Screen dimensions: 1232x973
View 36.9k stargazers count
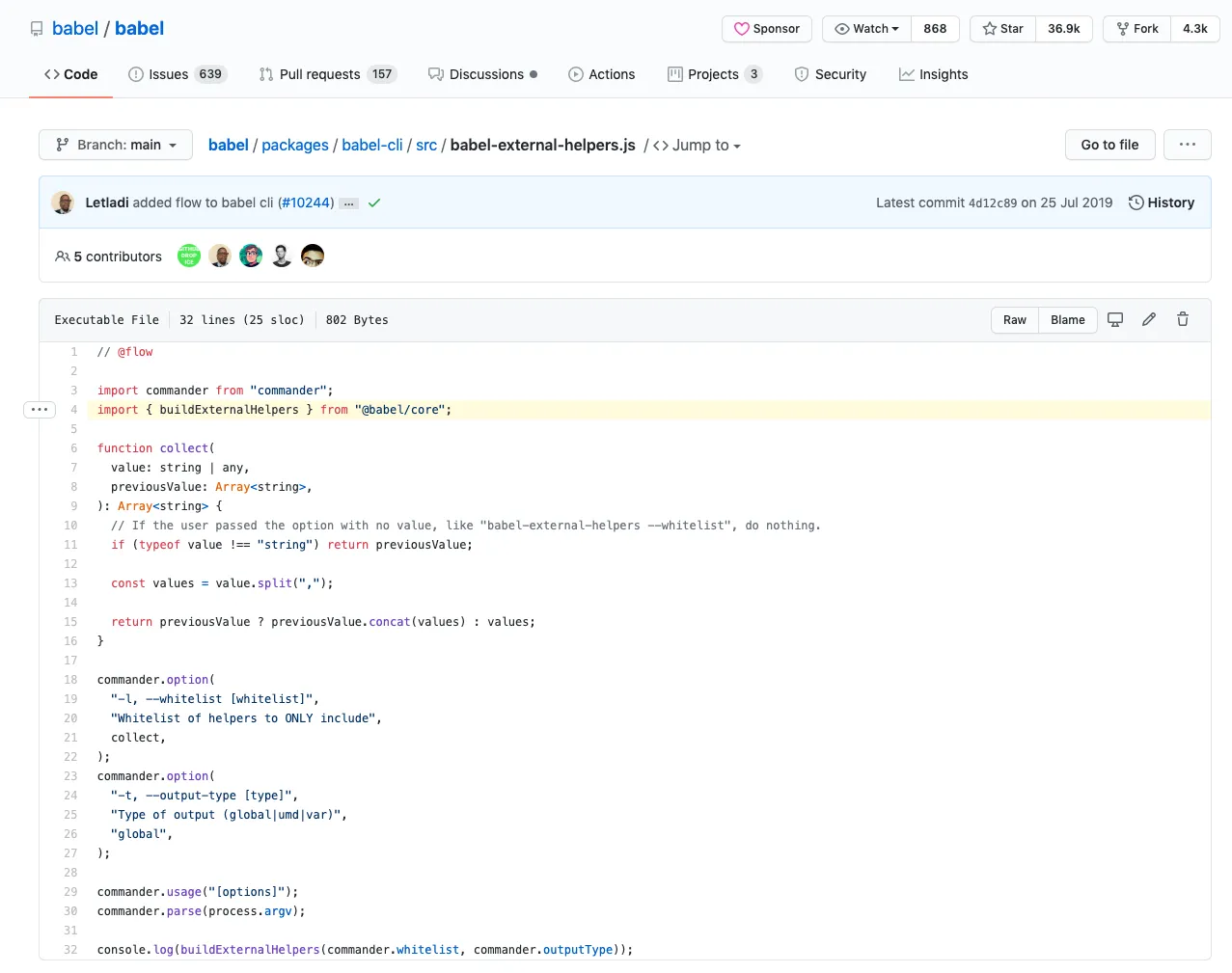[x=1064, y=29]
